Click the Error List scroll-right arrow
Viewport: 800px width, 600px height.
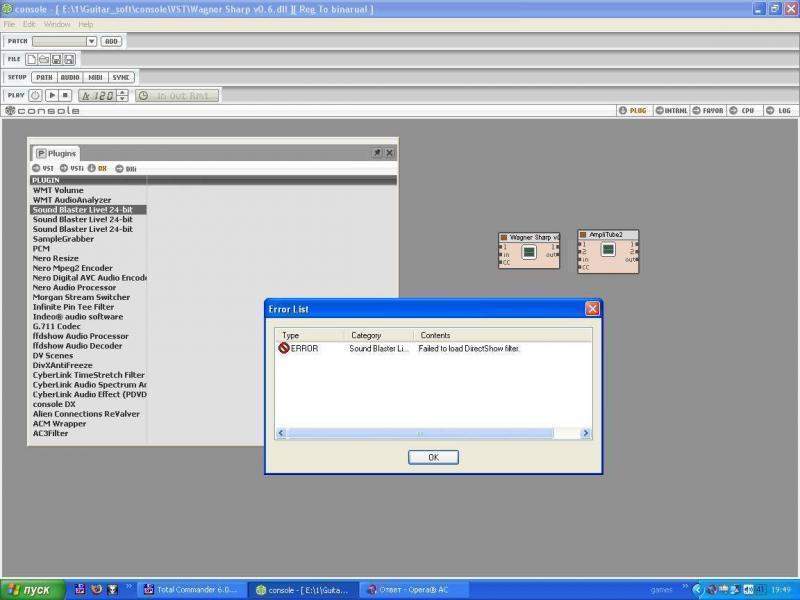tap(586, 433)
